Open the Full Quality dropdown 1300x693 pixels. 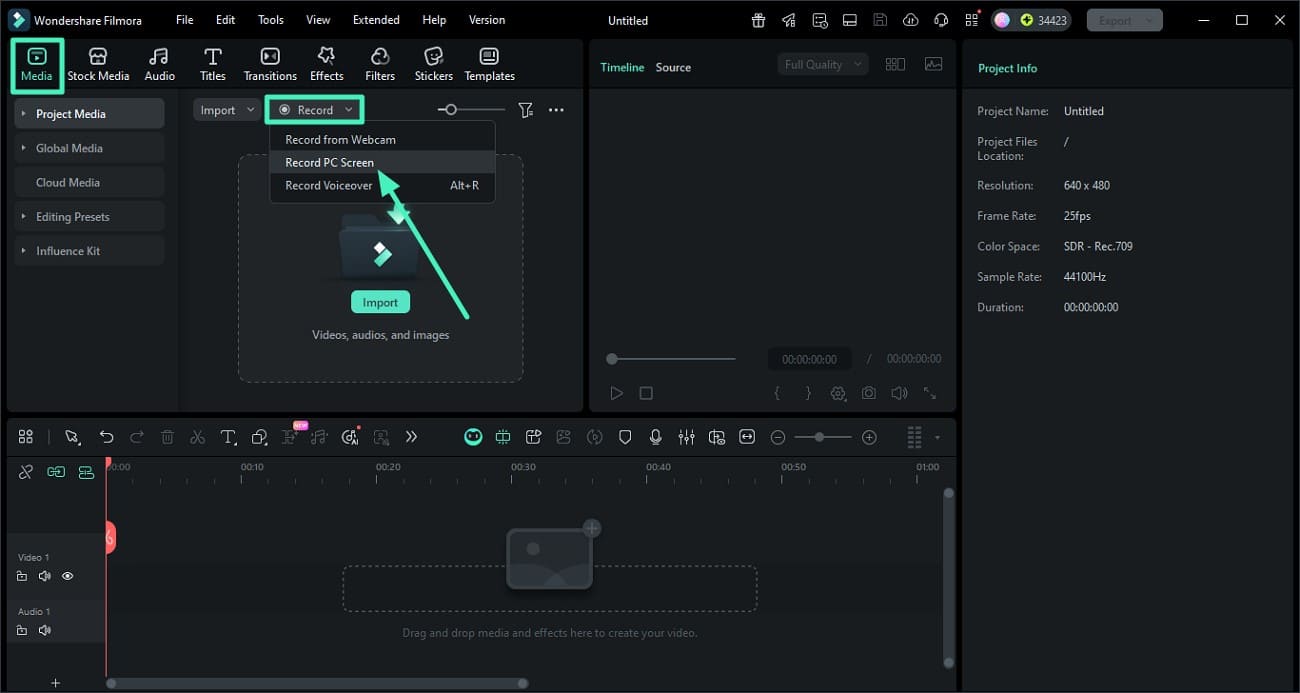(823, 64)
